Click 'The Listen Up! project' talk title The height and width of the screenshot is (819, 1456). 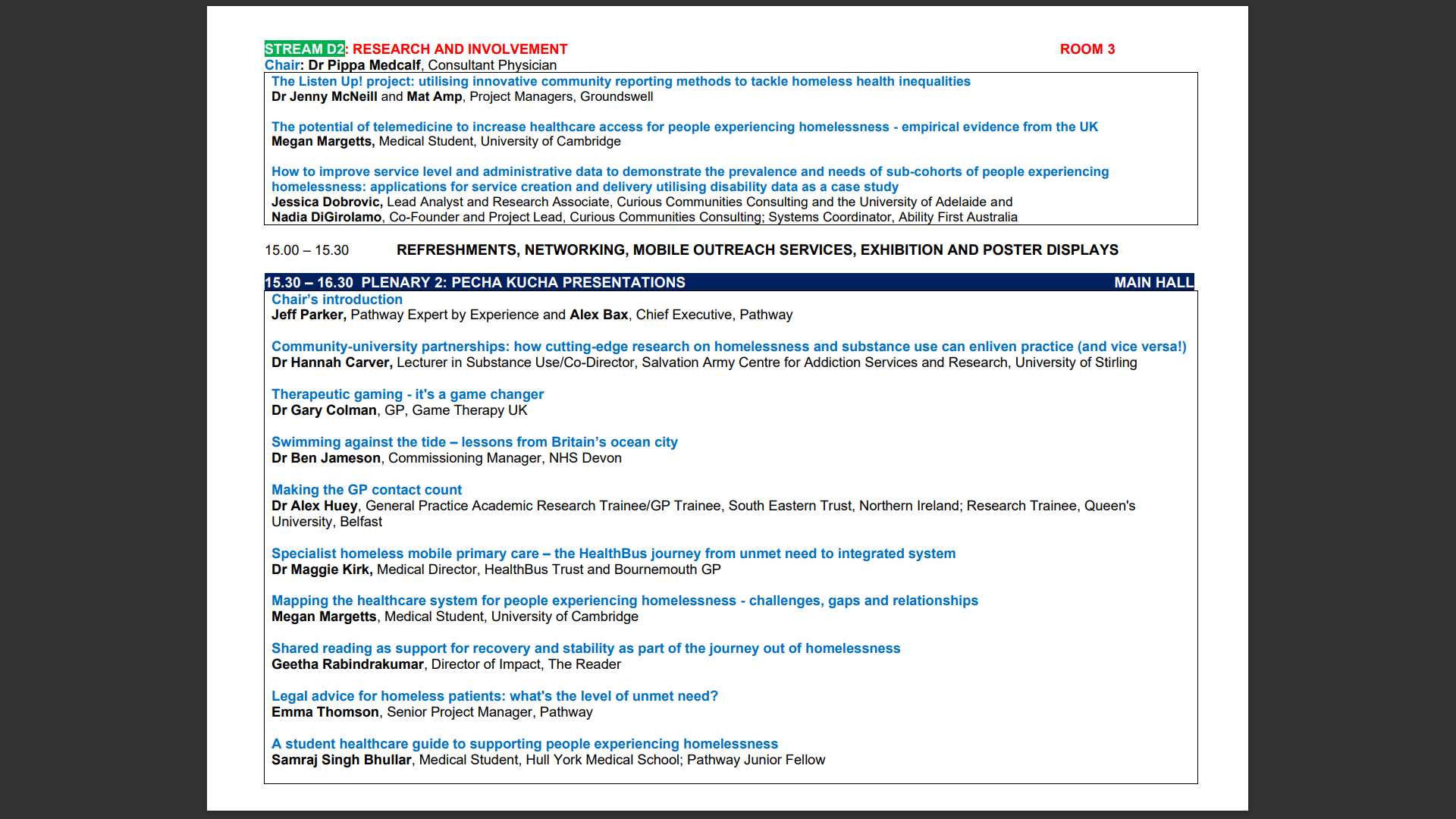click(621, 81)
